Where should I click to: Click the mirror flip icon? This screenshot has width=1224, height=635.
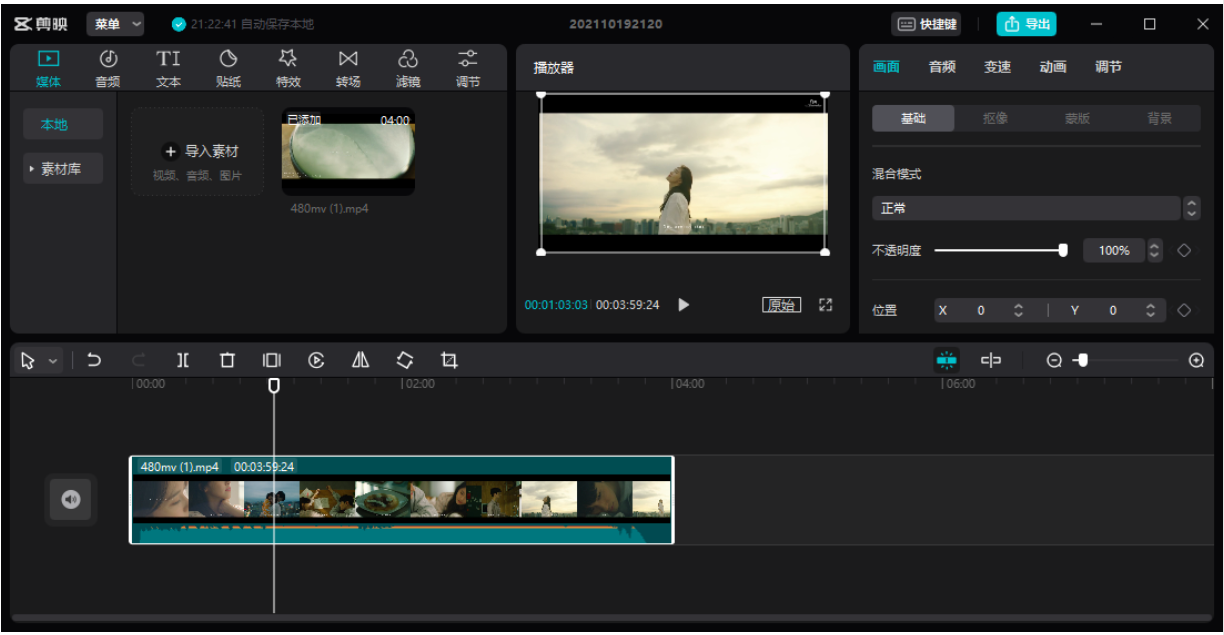[360, 361]
